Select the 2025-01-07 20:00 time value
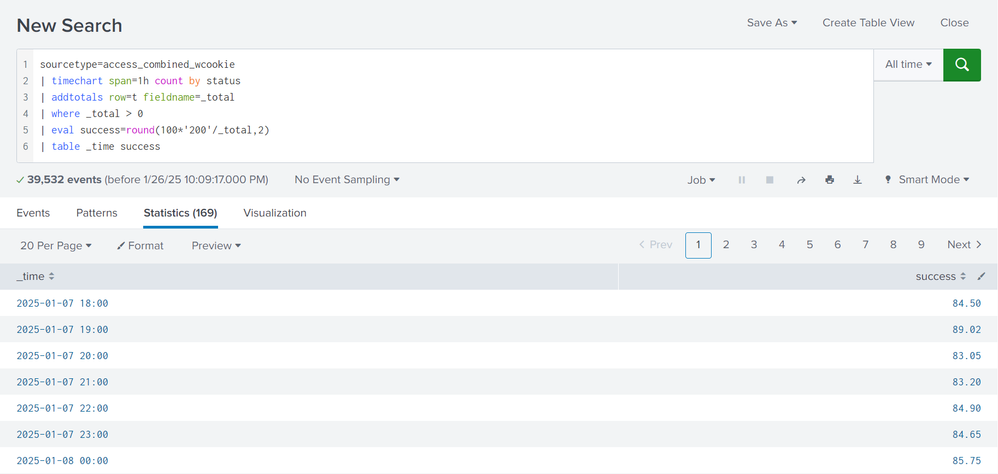The height and width of the screenshot is (474, 998). pos(62,356)
